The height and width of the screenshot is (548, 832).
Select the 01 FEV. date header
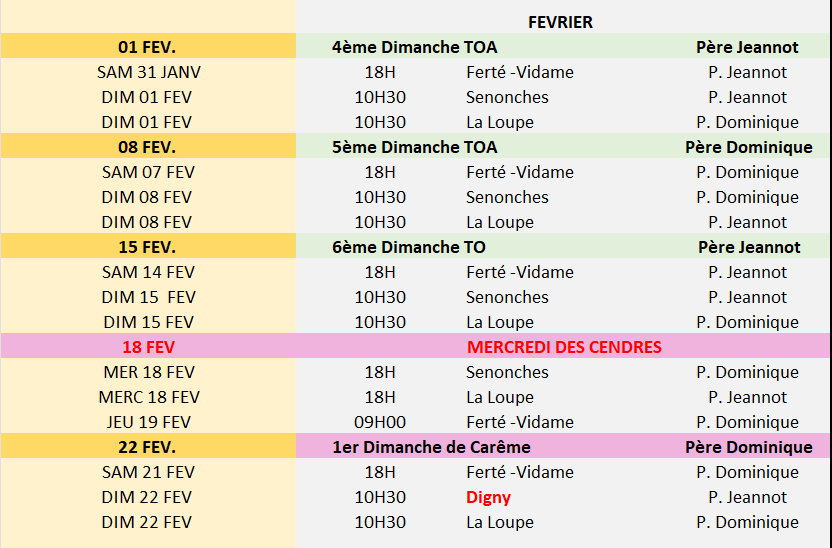(x=146, y=47)
